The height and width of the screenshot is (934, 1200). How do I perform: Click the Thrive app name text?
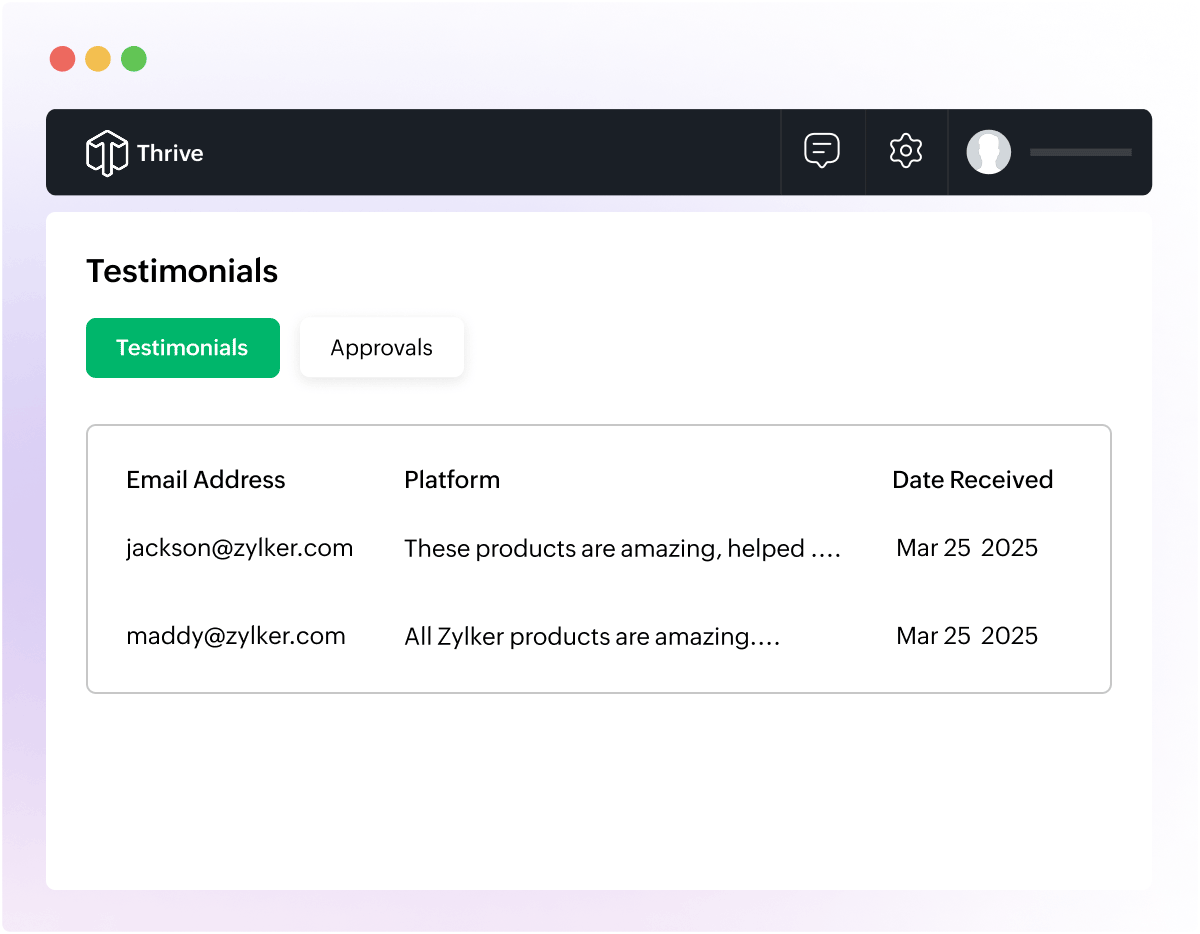pos(170,152)
